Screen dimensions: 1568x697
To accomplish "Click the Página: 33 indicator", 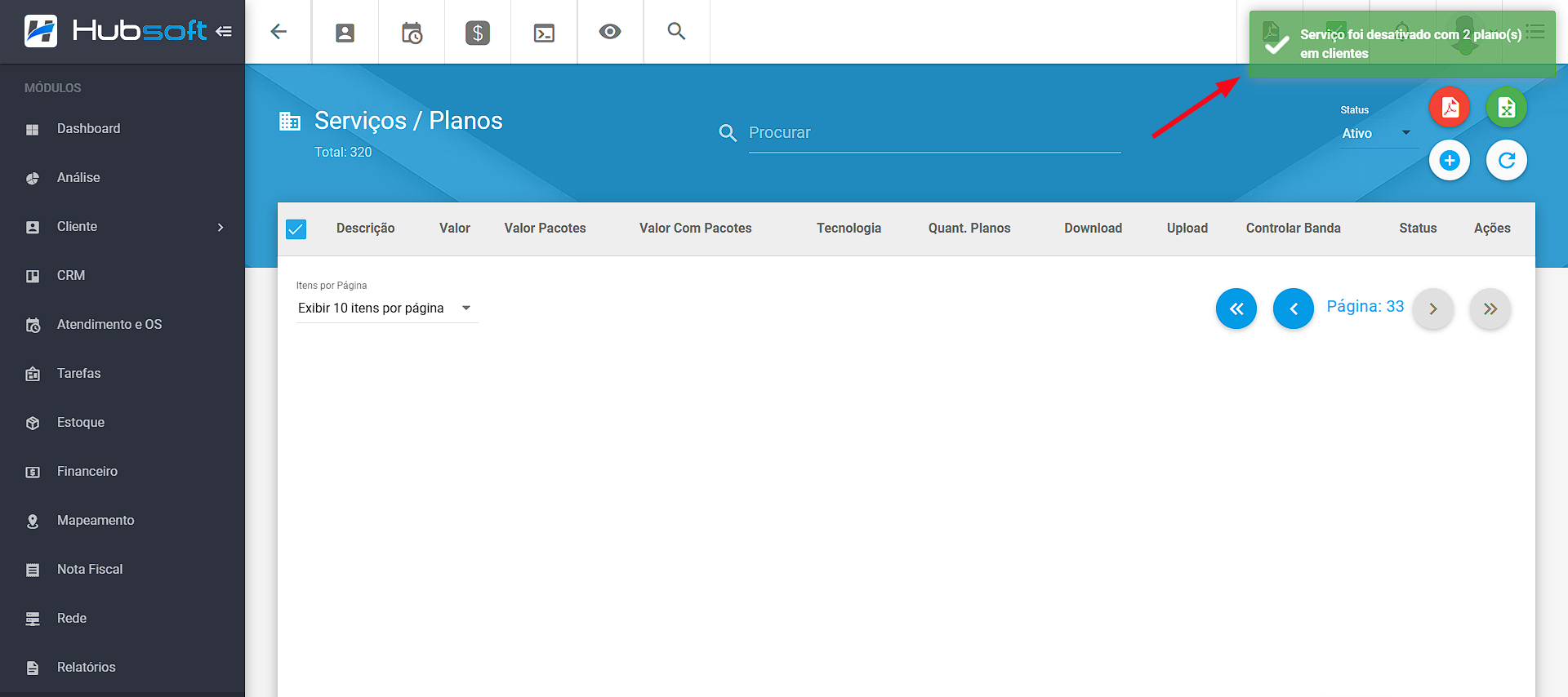I will [1365, 307].
